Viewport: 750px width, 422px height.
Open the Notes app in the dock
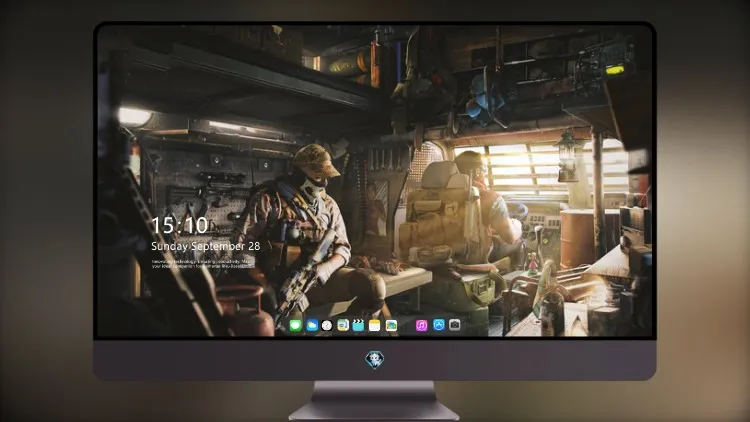375,325
